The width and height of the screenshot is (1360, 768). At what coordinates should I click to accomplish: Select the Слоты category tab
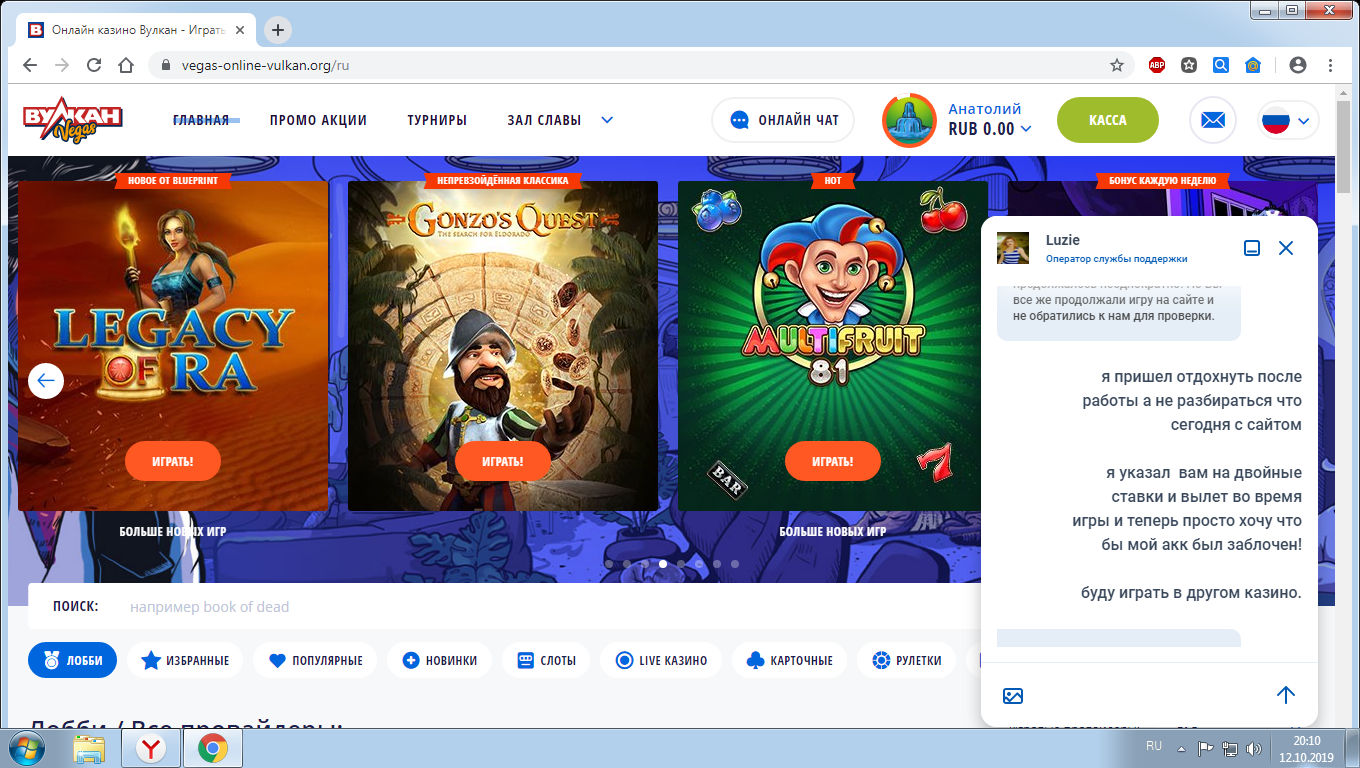(546, 660)
